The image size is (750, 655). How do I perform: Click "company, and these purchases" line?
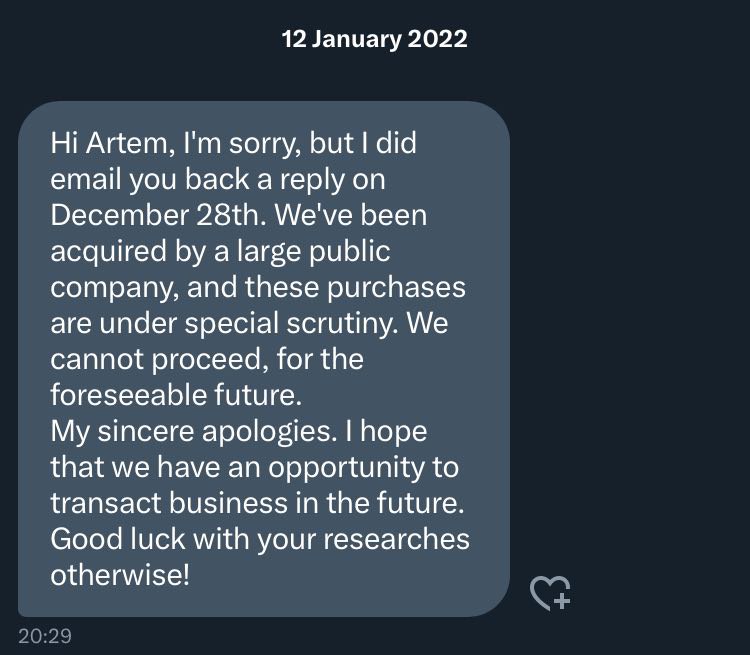click(258, 288)
